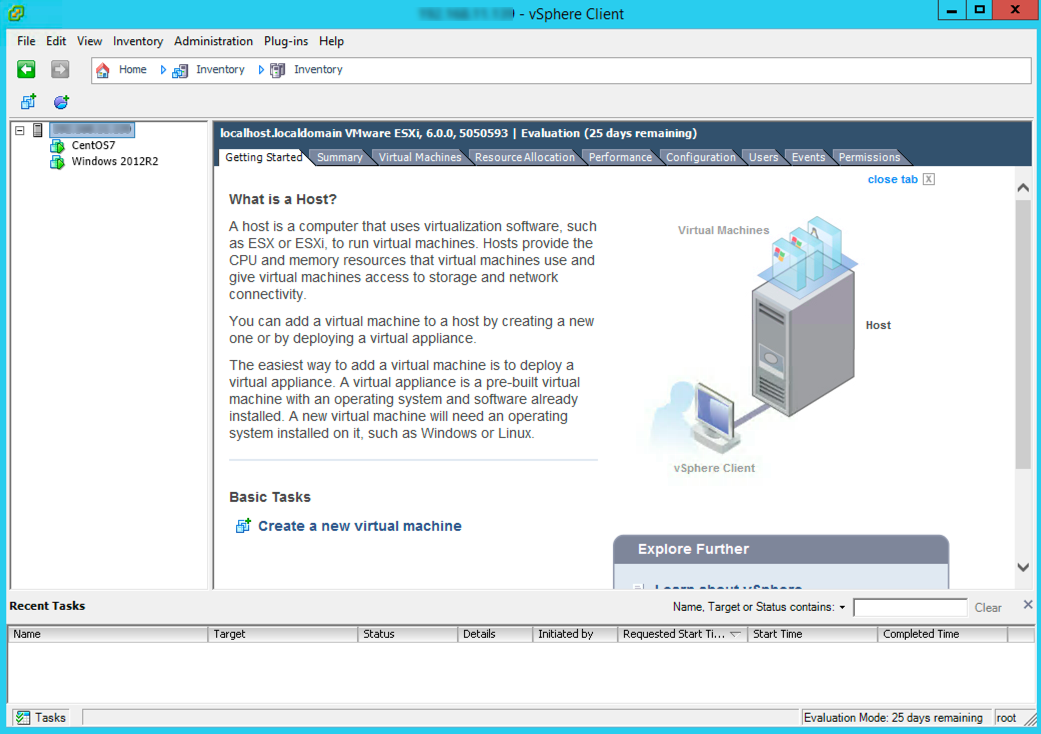Click the content pane scroll up arrow
This screenshot has height=734, width=1041.
click(x=1023, y=188)
